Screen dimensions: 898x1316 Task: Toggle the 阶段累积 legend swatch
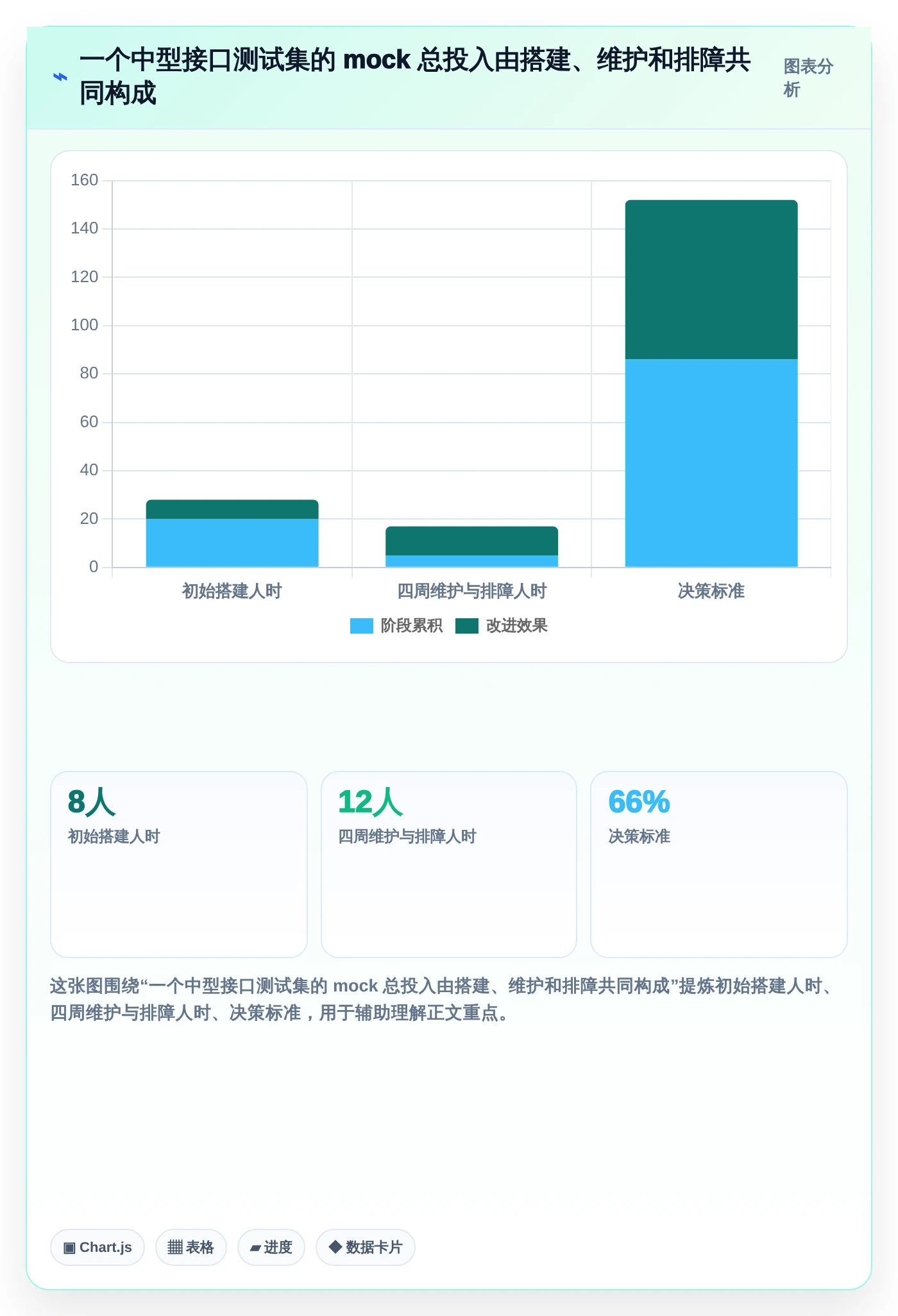(x=362, y=626)
